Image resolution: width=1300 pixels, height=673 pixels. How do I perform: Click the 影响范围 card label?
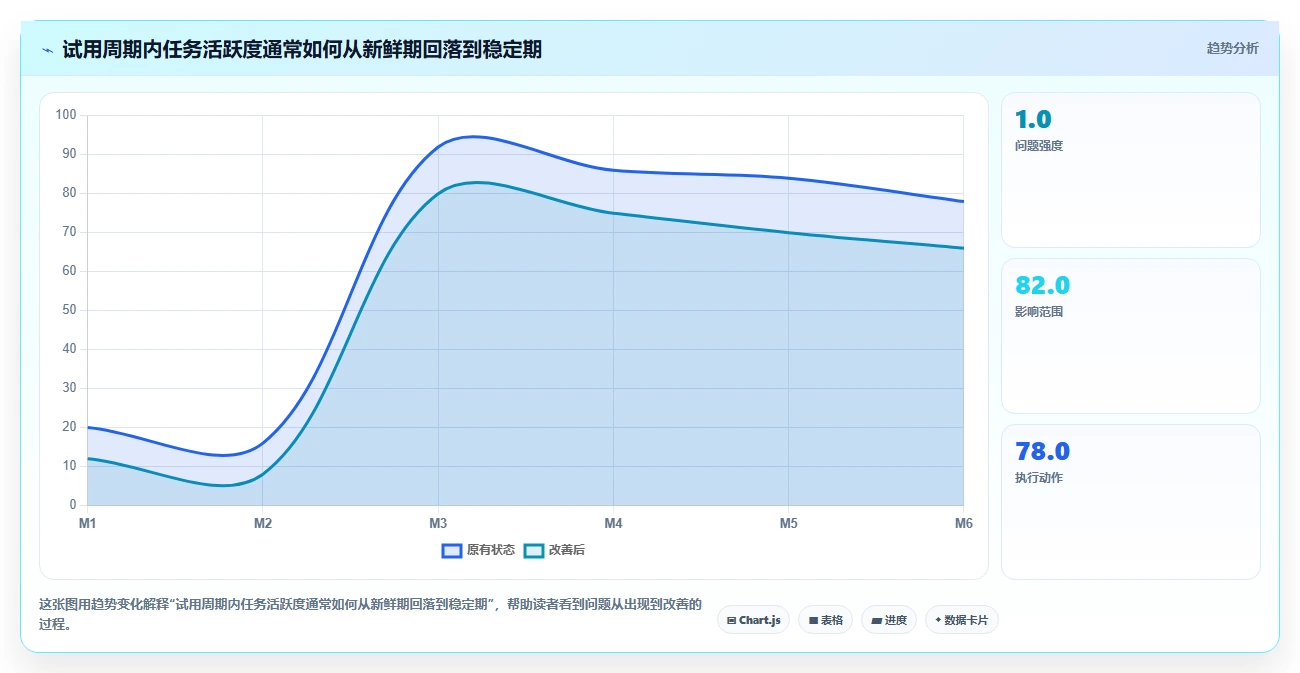(1039, 312)
